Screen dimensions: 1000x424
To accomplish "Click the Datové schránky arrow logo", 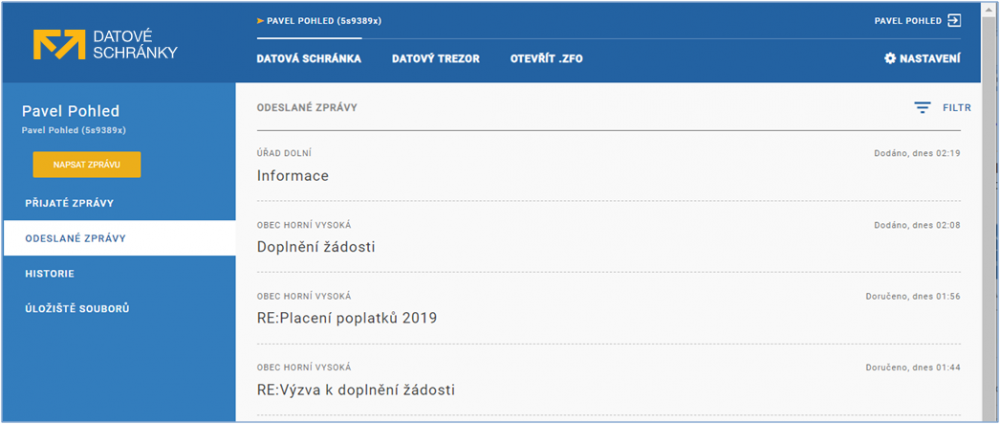I will tap(59, 44).
